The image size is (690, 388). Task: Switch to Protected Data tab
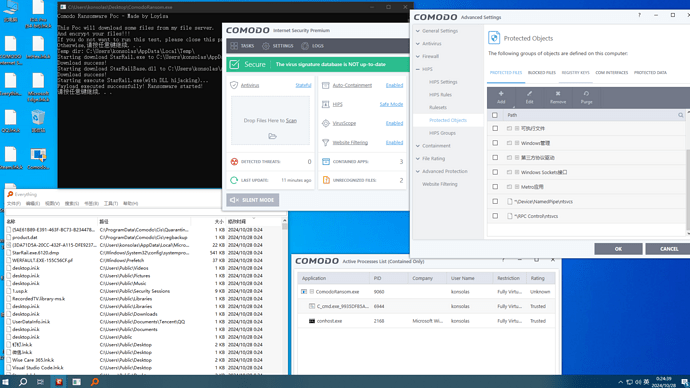click(x=650, y=73)
